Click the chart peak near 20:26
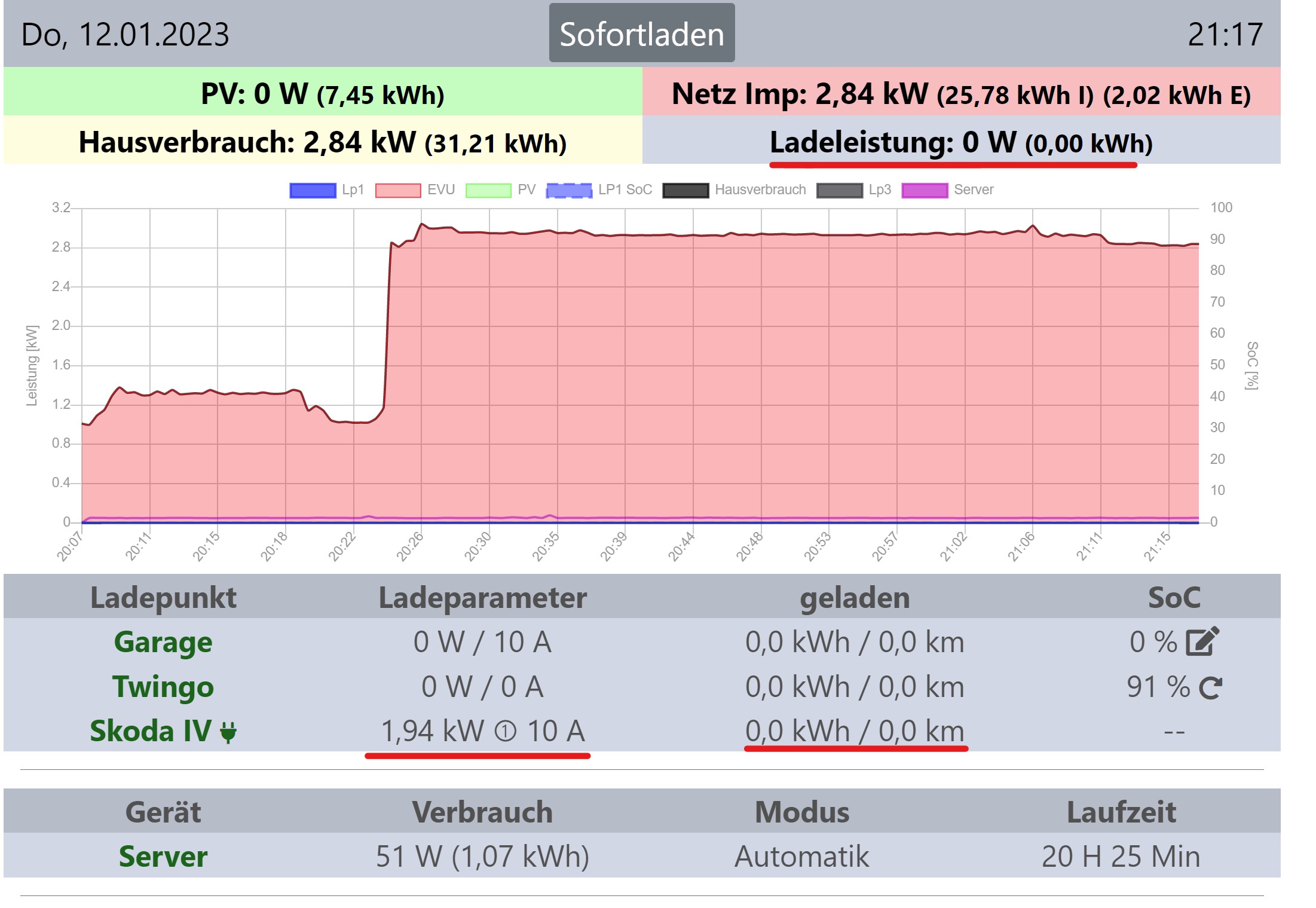Screen dimensions: 1316x908 pos(421,225)
